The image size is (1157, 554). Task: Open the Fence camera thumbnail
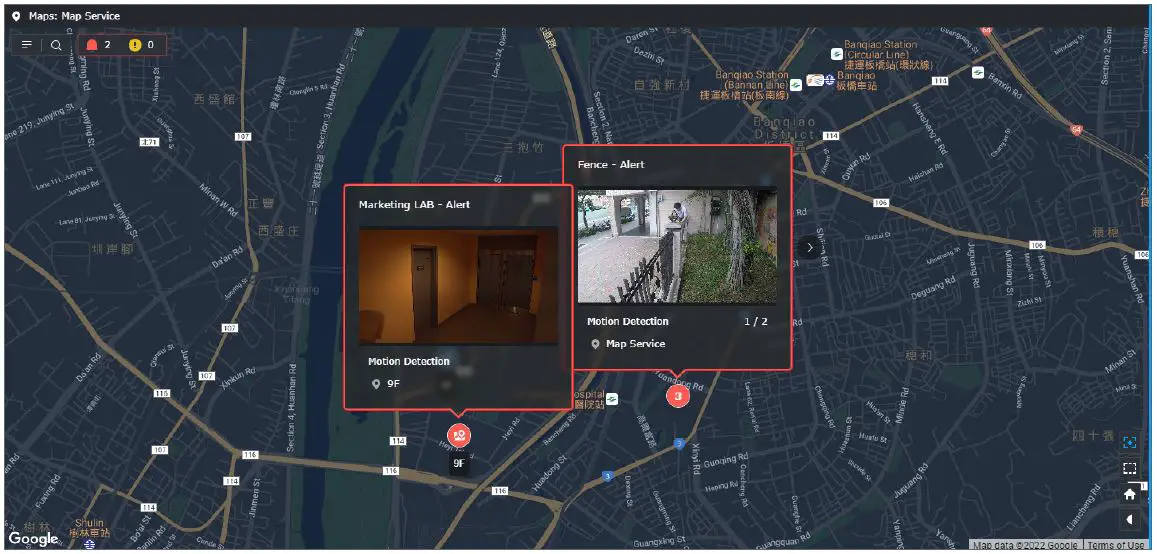(x=677, y=245)
